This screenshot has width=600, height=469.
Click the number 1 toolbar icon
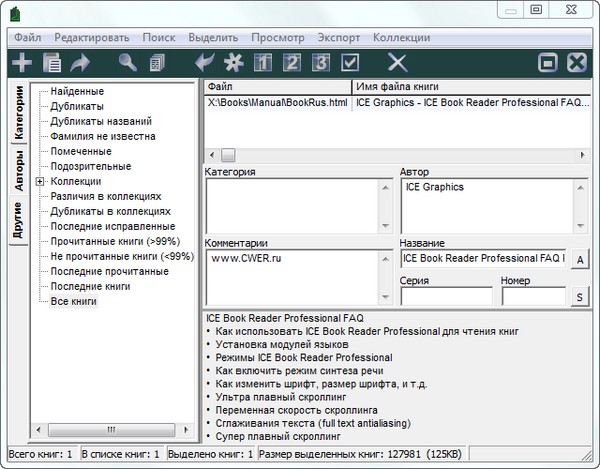click(x=264, y=63)
